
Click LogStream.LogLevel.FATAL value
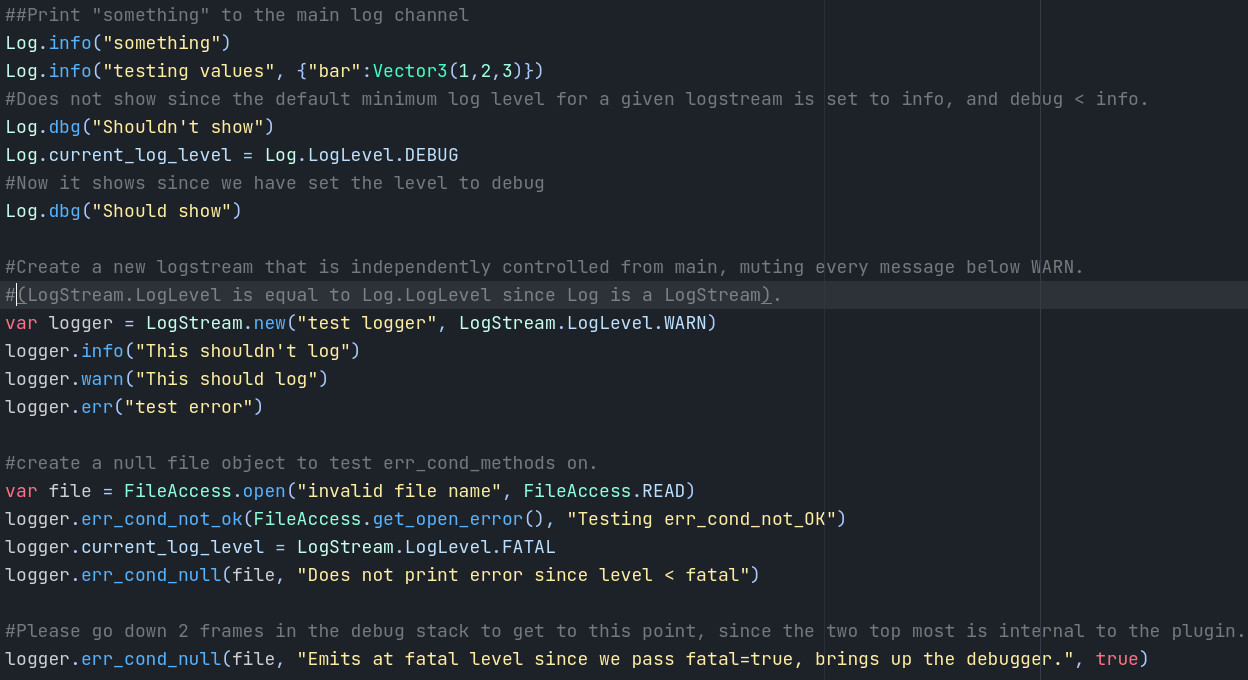(x=426, y=547)
